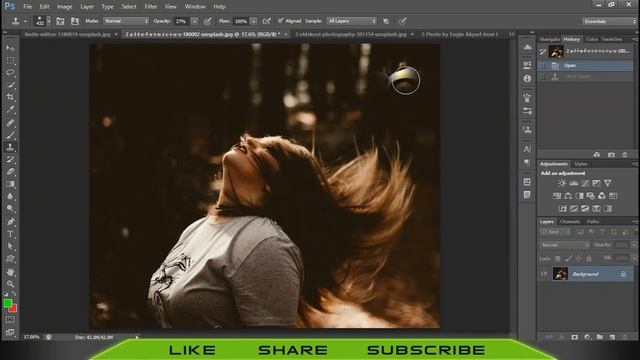
Task: Open the Flow slider dropdown arrow
Action: (x=253, y=21)
